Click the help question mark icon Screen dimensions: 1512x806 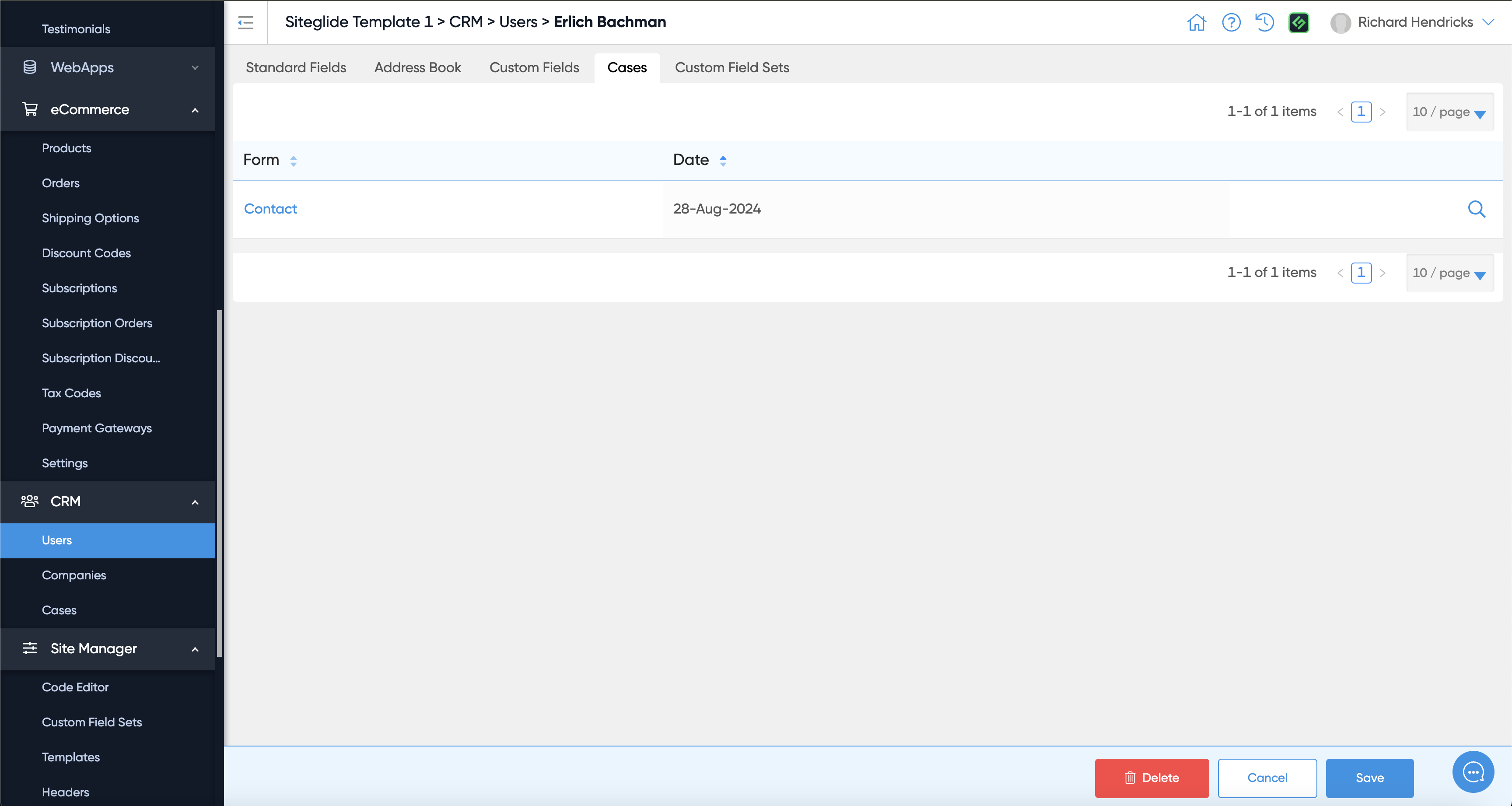(1231, 22)
